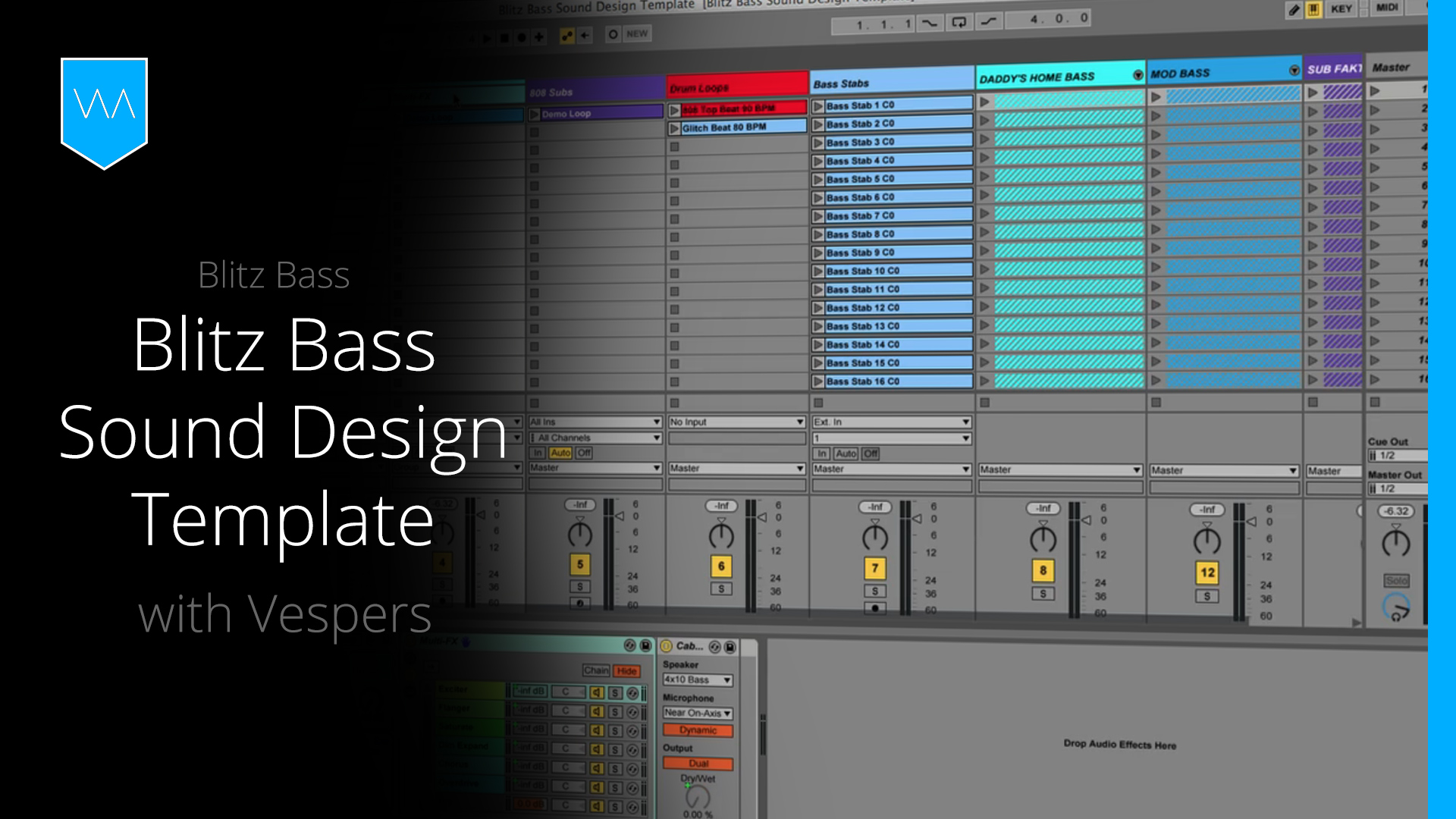Open Master Out 1/2 dropdown

pyautogui.click(x=1398, y=488)
